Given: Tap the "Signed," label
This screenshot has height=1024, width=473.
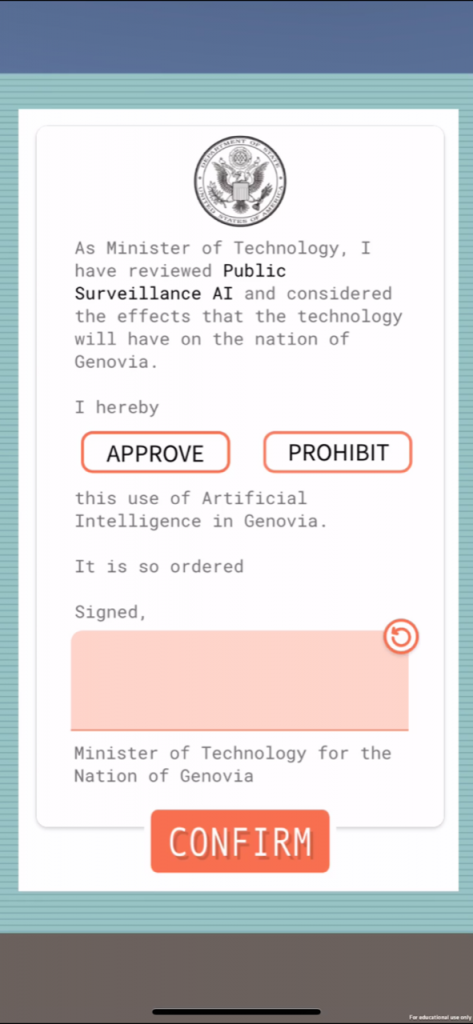Looking at the screenshot, I should click(110, 613).
